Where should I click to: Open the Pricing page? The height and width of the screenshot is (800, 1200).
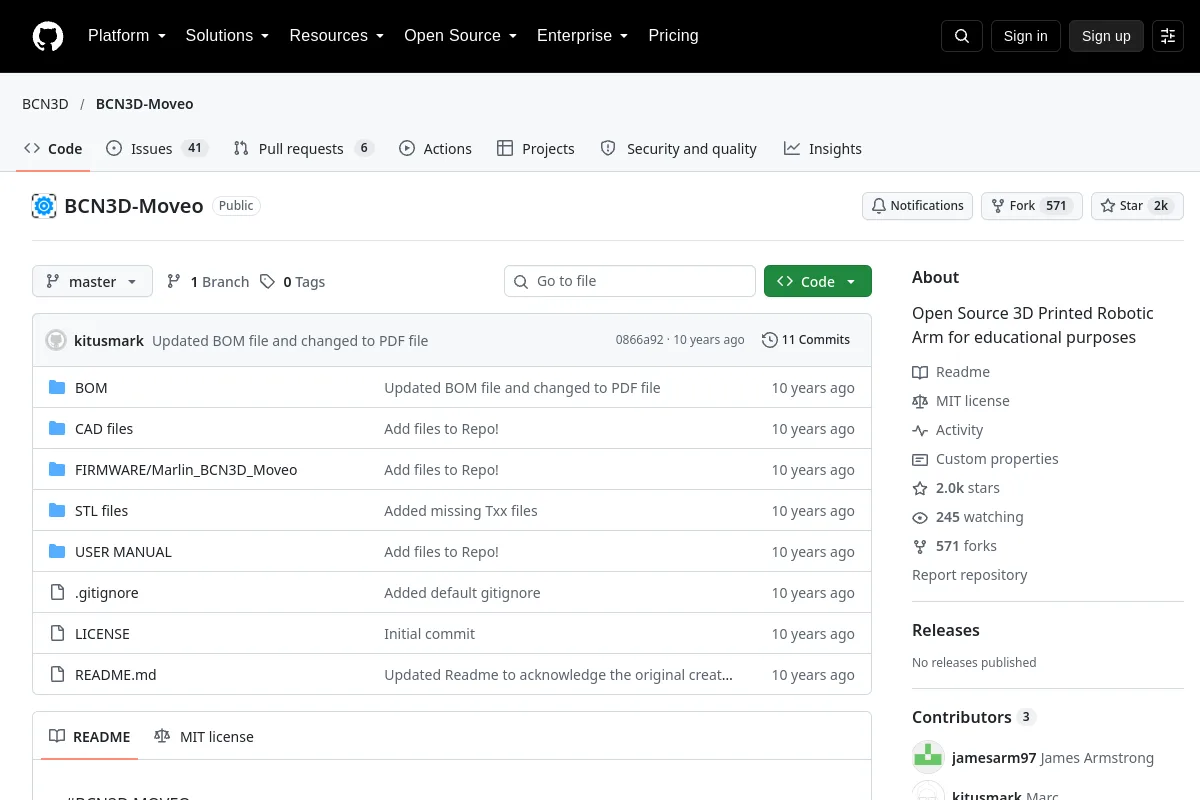[673, 36]
